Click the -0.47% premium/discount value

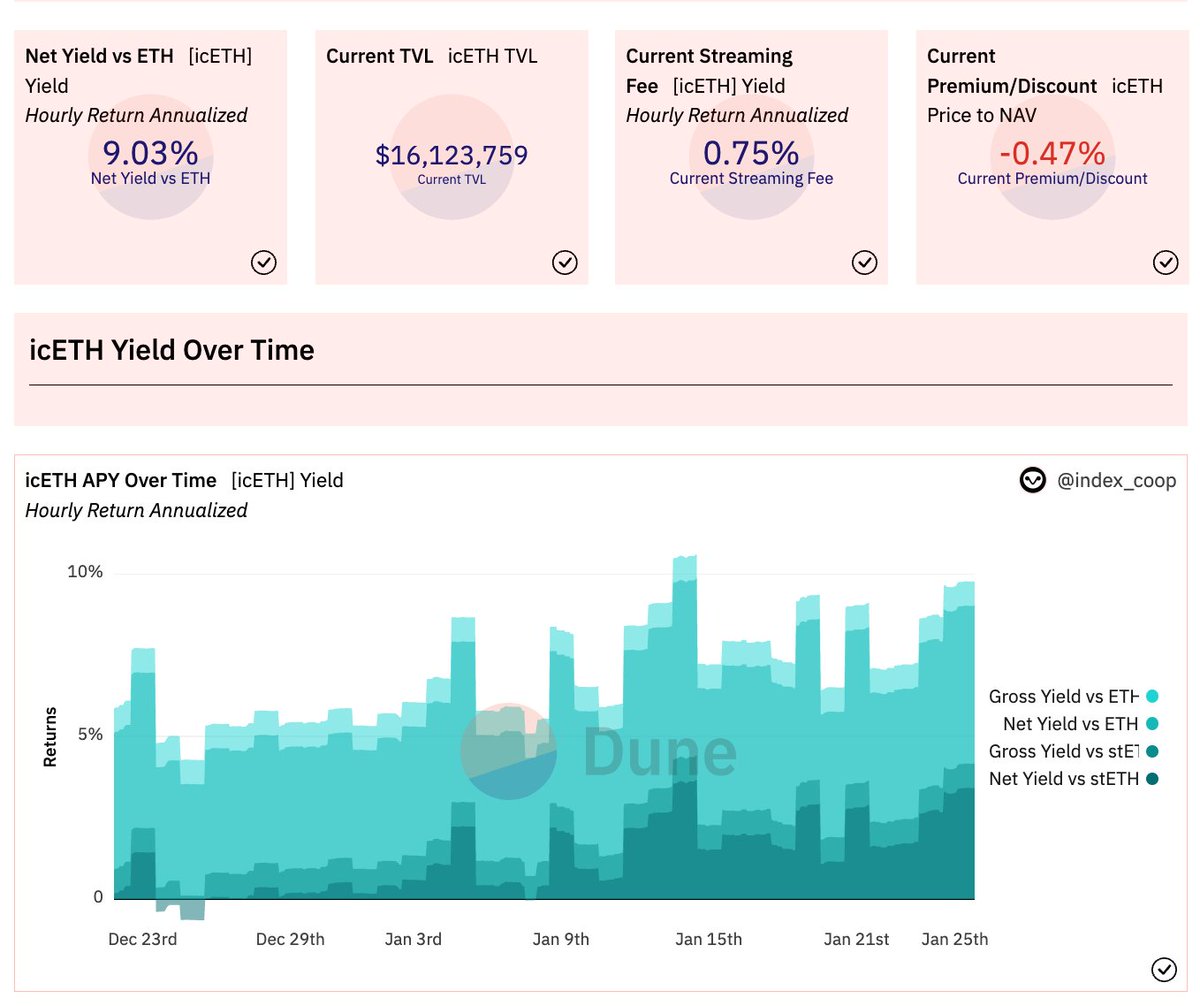coord(1052,153)
